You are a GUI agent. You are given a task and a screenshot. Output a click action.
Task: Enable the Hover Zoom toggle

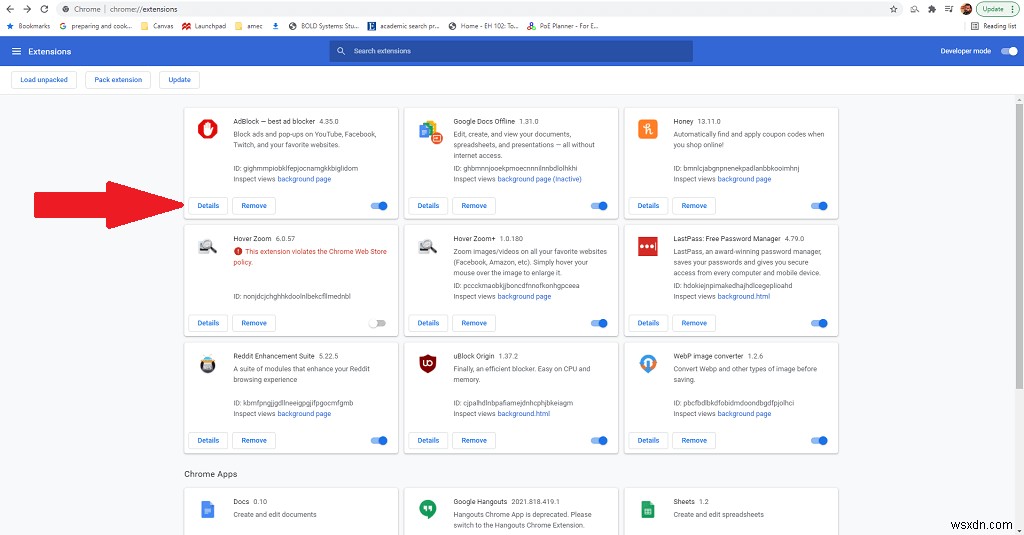tap(377, 323)
